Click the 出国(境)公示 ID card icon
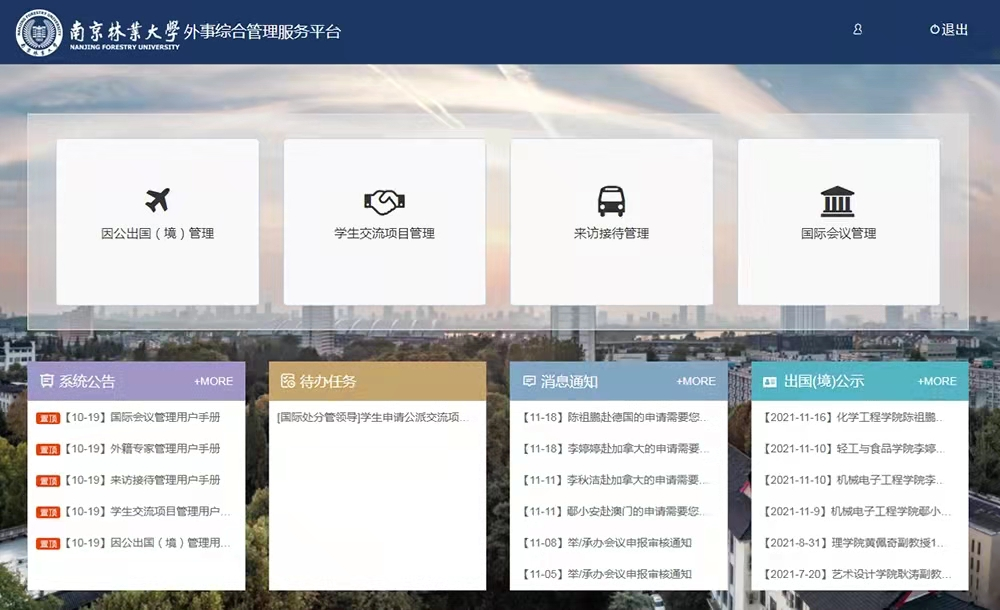1000x610 pixels. coord(770,382)
